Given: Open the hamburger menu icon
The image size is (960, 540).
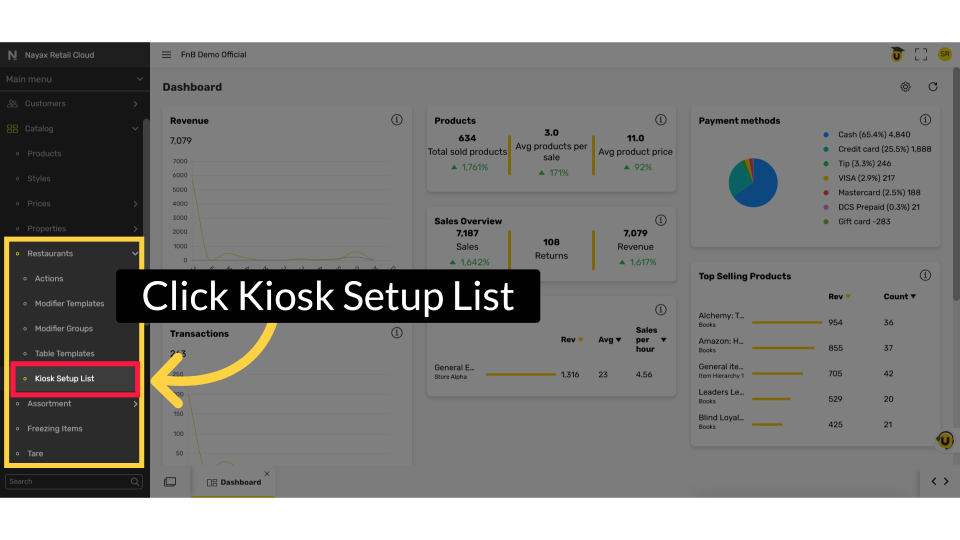Looking at the screenshot, I should coord(167,55).
